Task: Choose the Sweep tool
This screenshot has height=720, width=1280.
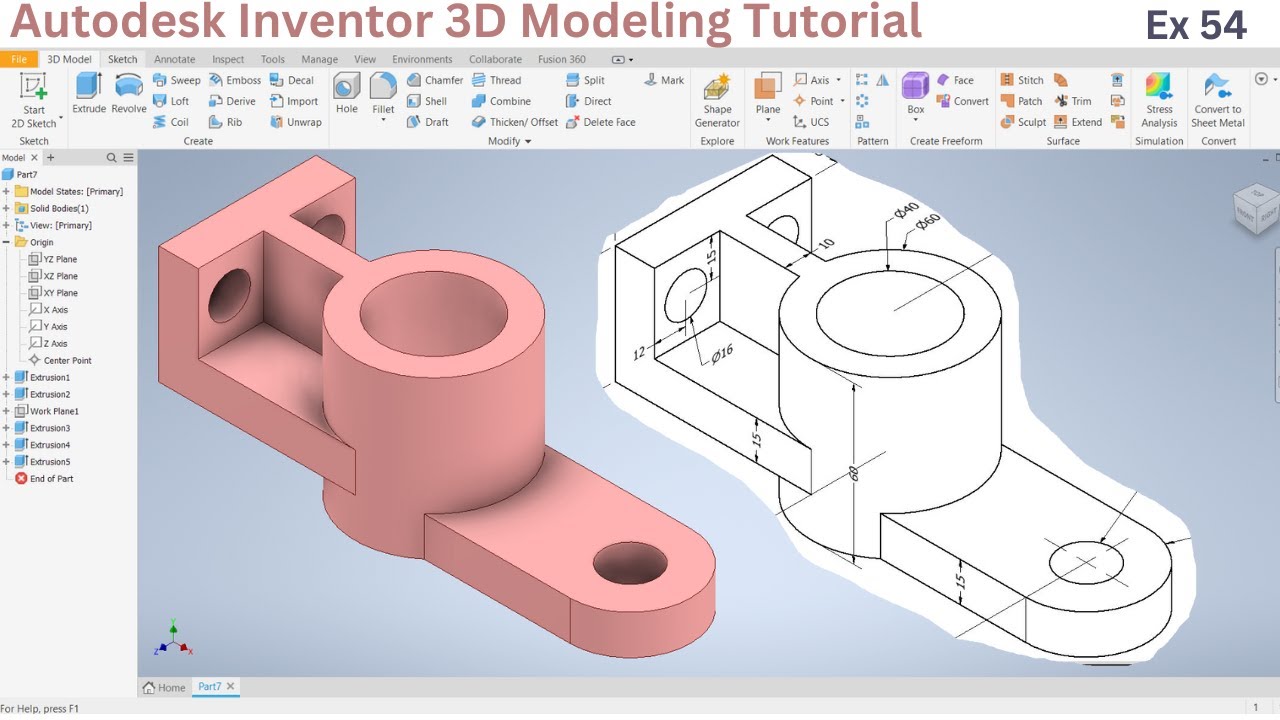Action: point(176,80)
